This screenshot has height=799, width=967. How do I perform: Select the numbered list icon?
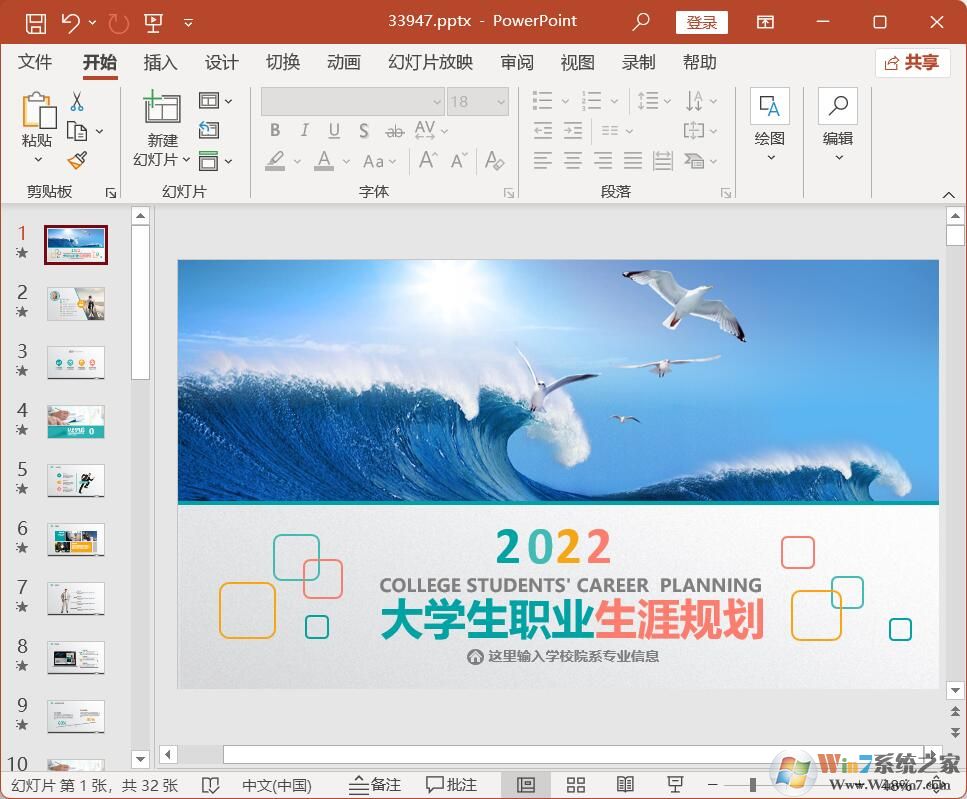tap(589, 100)
